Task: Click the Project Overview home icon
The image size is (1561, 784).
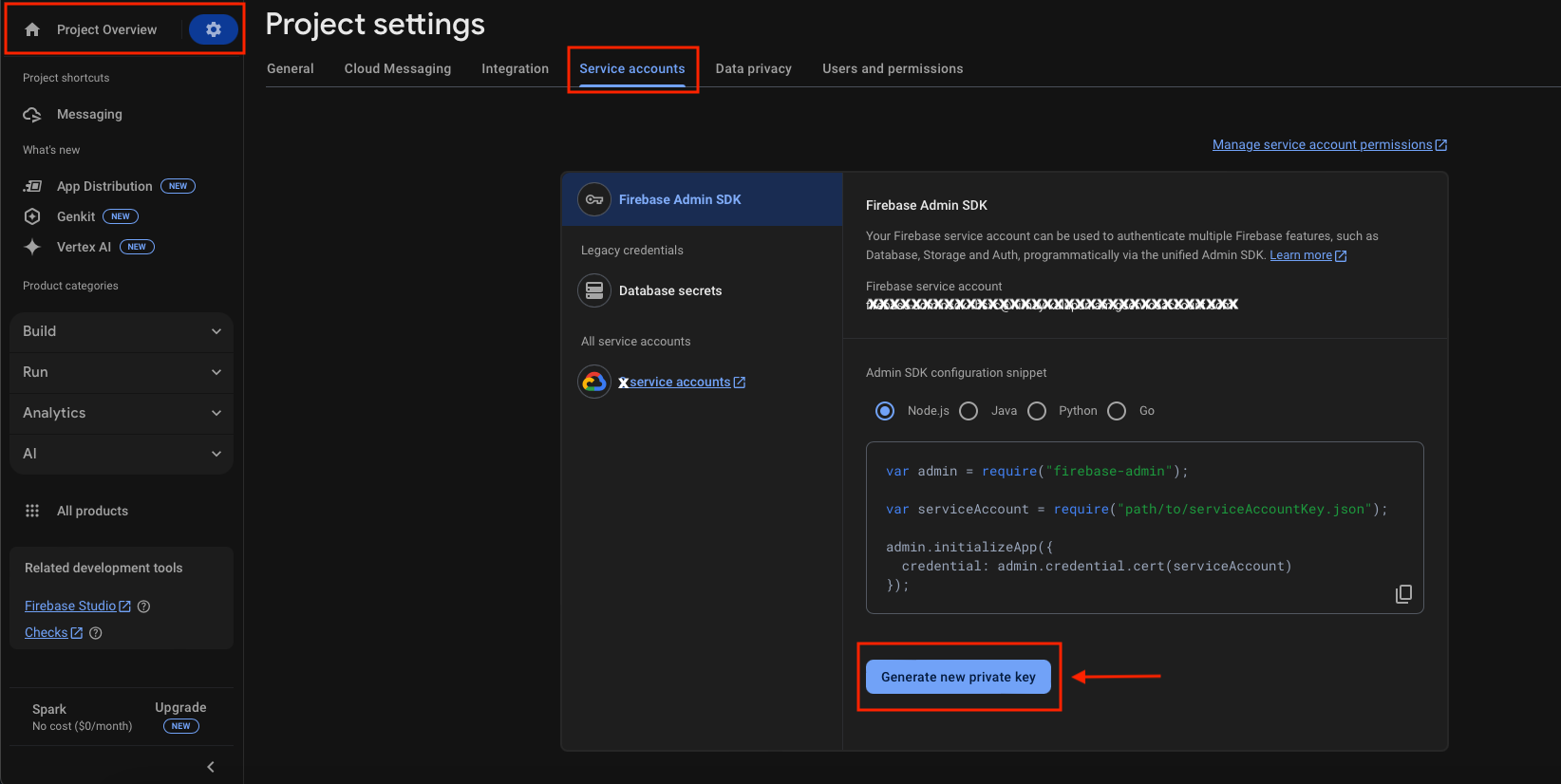Action: (32, 29)
